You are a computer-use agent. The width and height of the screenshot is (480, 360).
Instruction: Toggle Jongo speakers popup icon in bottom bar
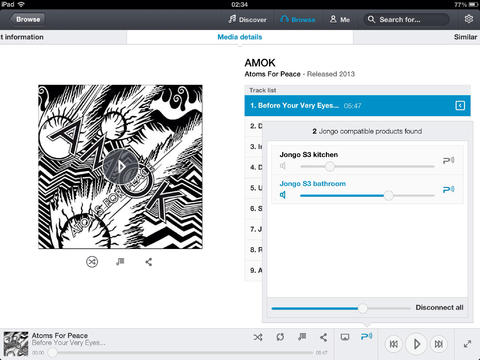pos(366,336)
